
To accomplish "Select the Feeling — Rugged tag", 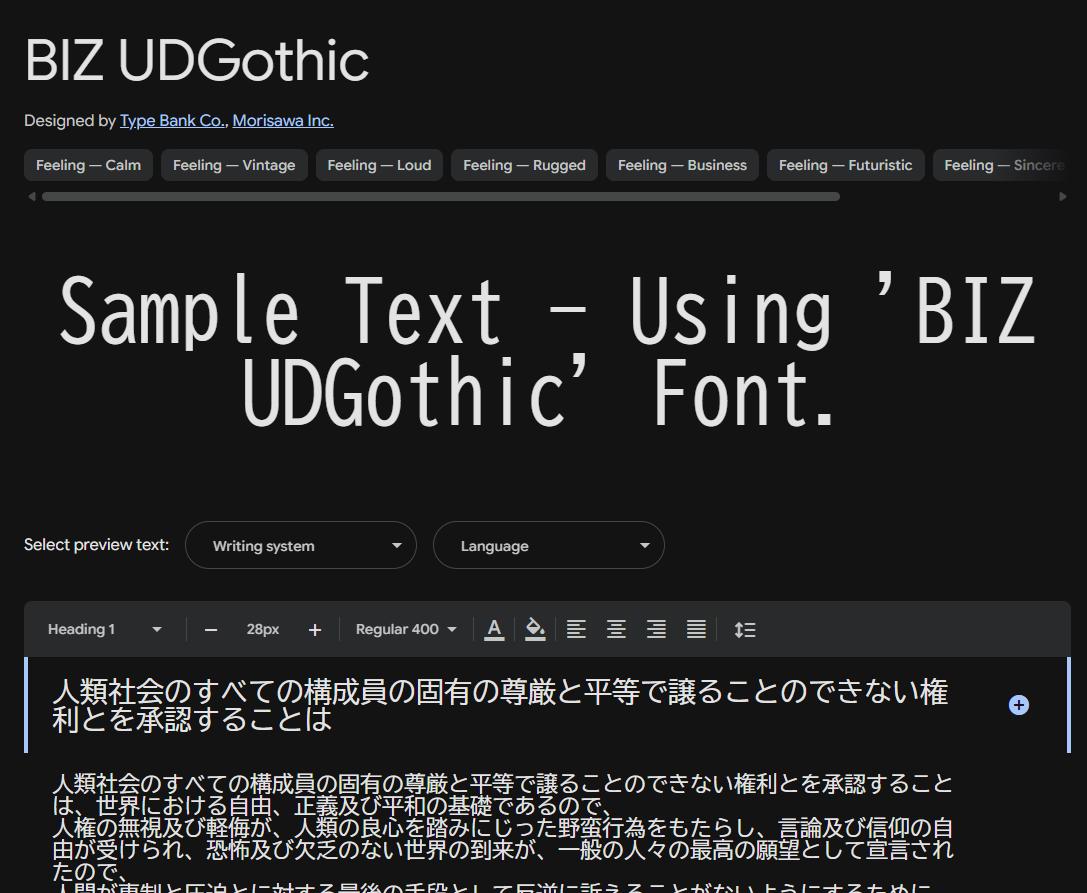I will pyautogui.click(x=524, y=165).
